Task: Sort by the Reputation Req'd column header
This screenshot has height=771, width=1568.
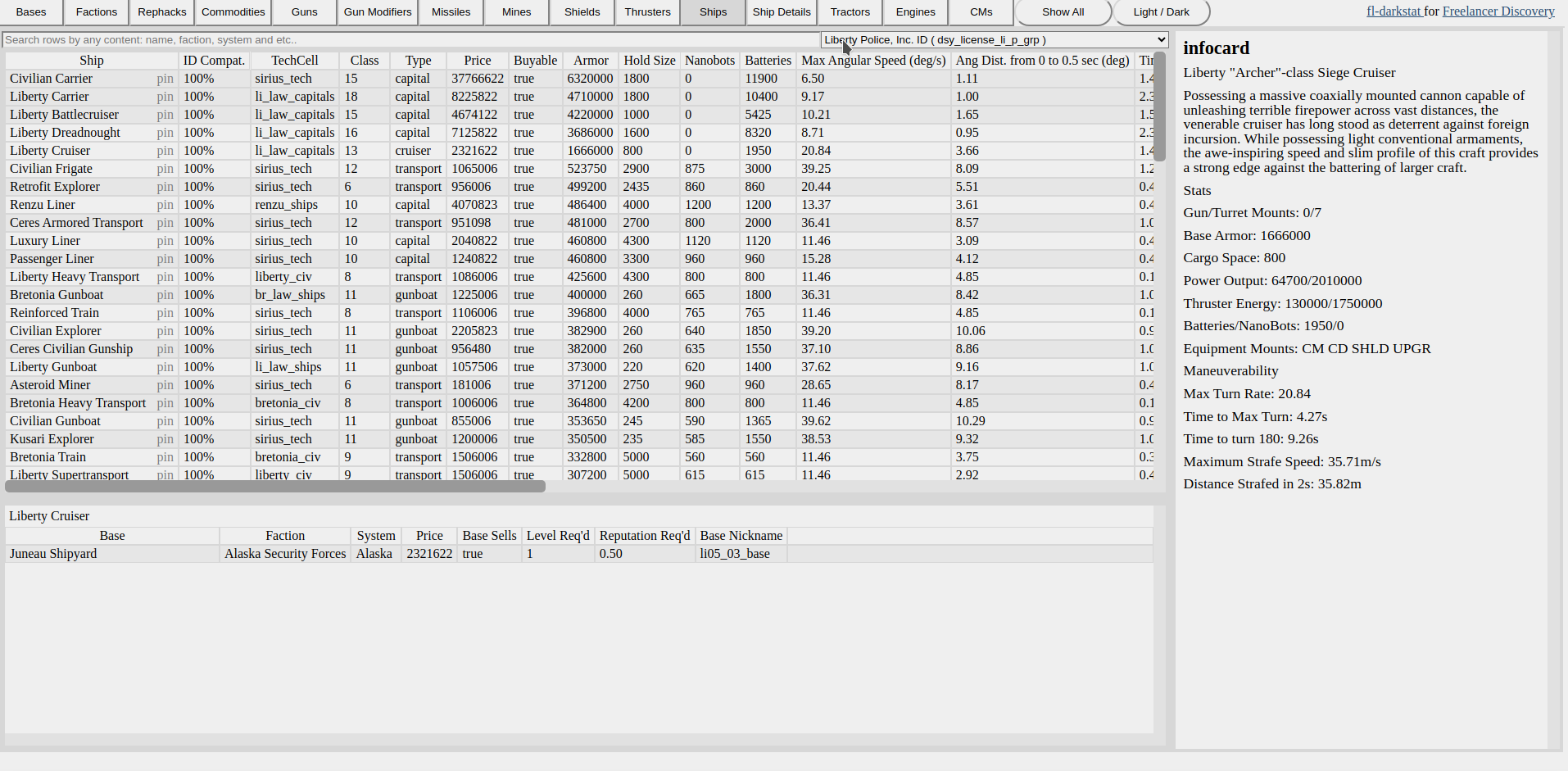Action: (645, 536)
